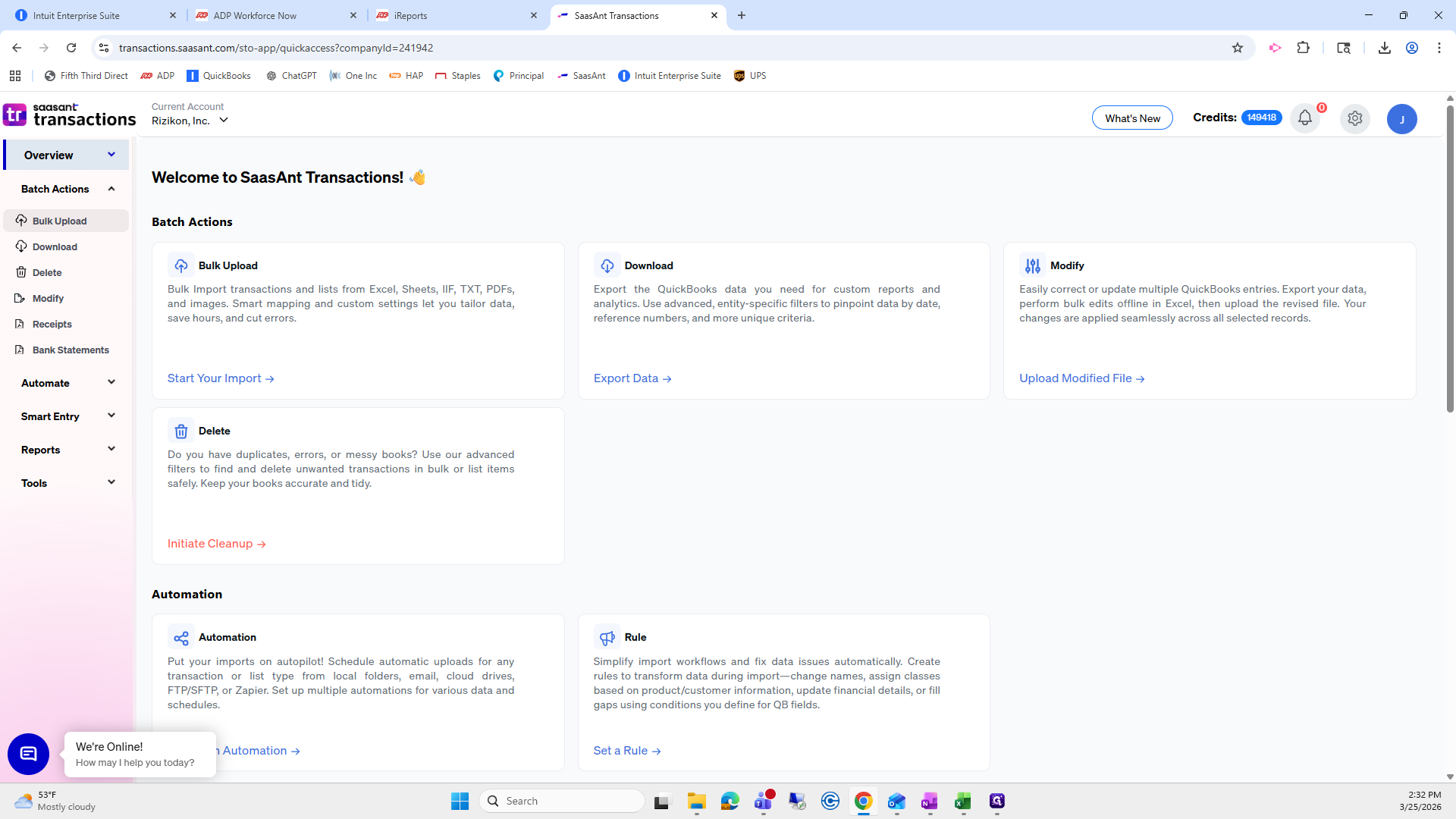Click the Modify card sliders icon

pyautogui.click(x=1032, y=265)
